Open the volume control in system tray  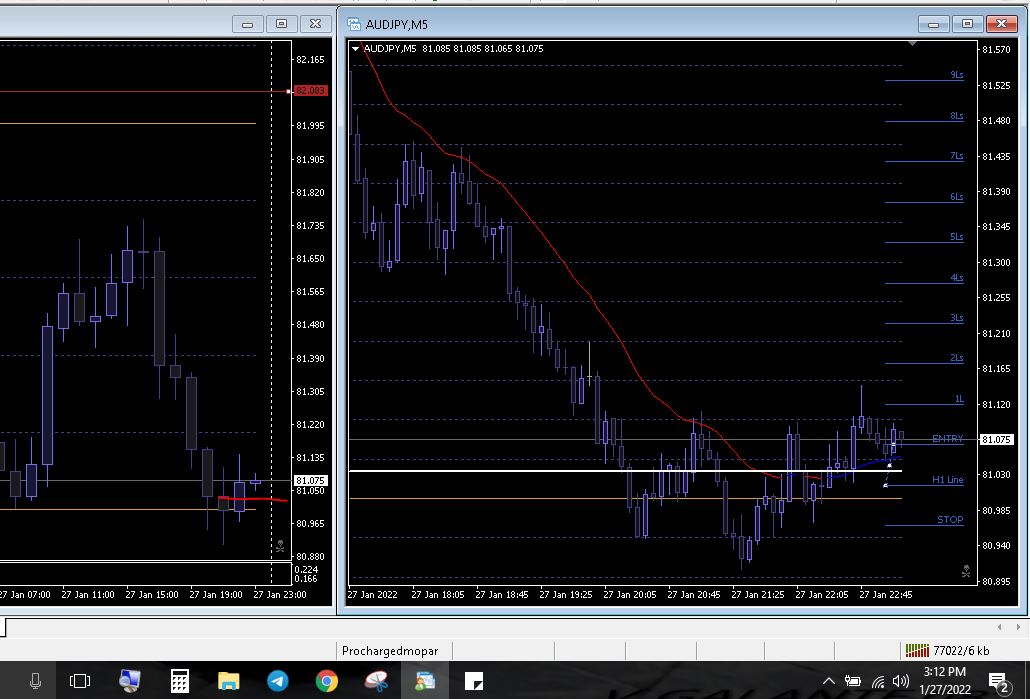900,682
